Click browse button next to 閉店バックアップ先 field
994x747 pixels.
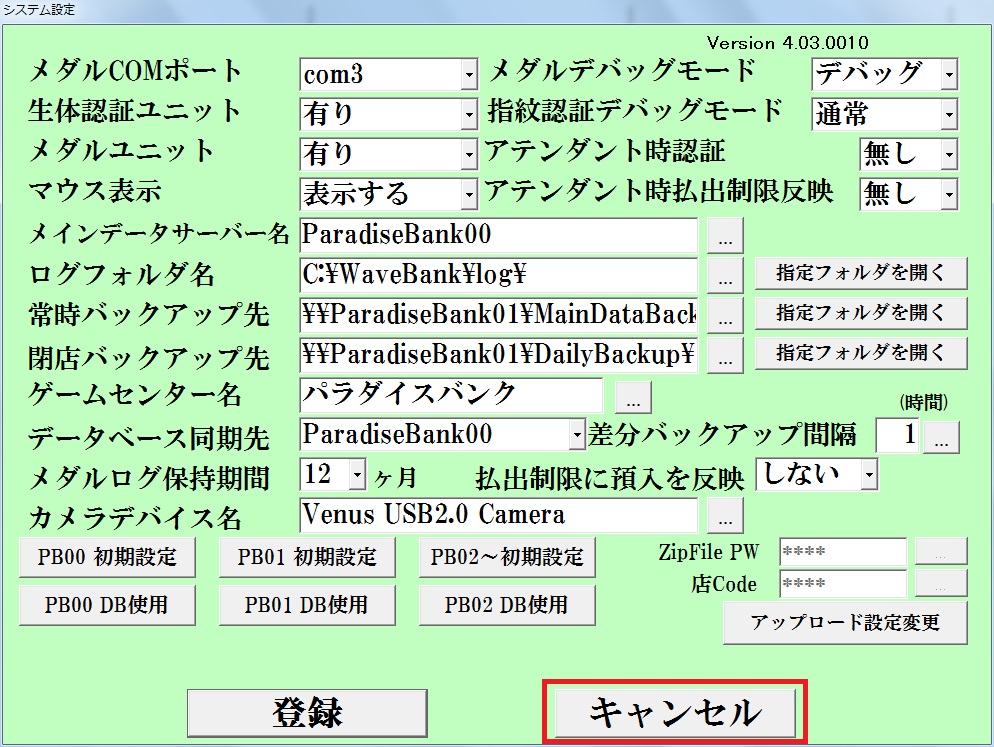[x=725, y=356]
